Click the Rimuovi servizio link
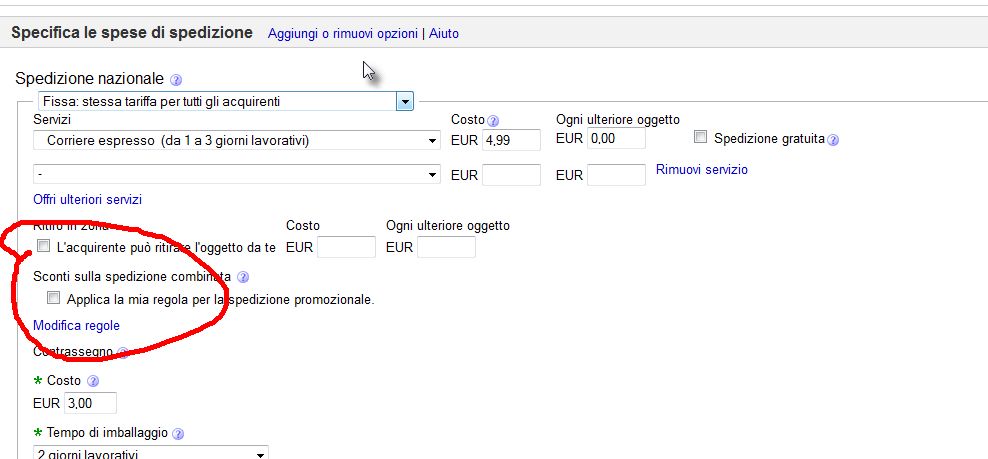Screen dimensions: 988x459 coord(701,170)
